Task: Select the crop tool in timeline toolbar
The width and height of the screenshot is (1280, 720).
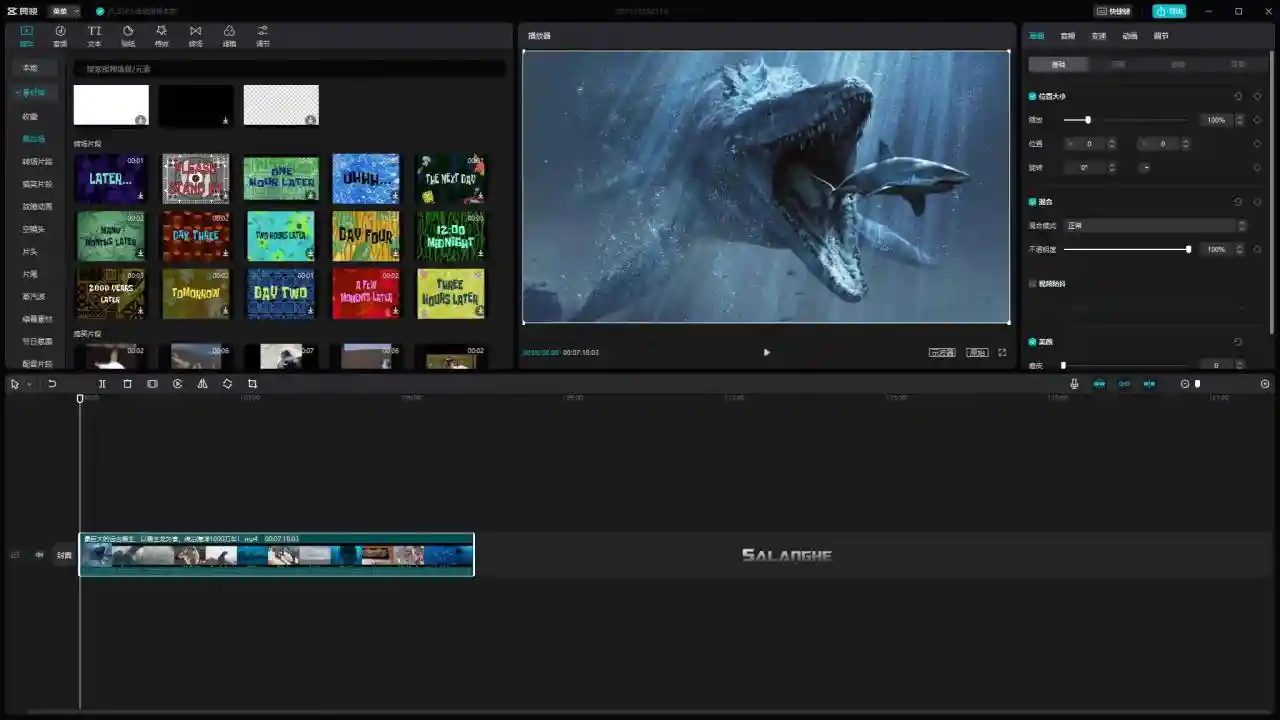Action: (252, 384)
